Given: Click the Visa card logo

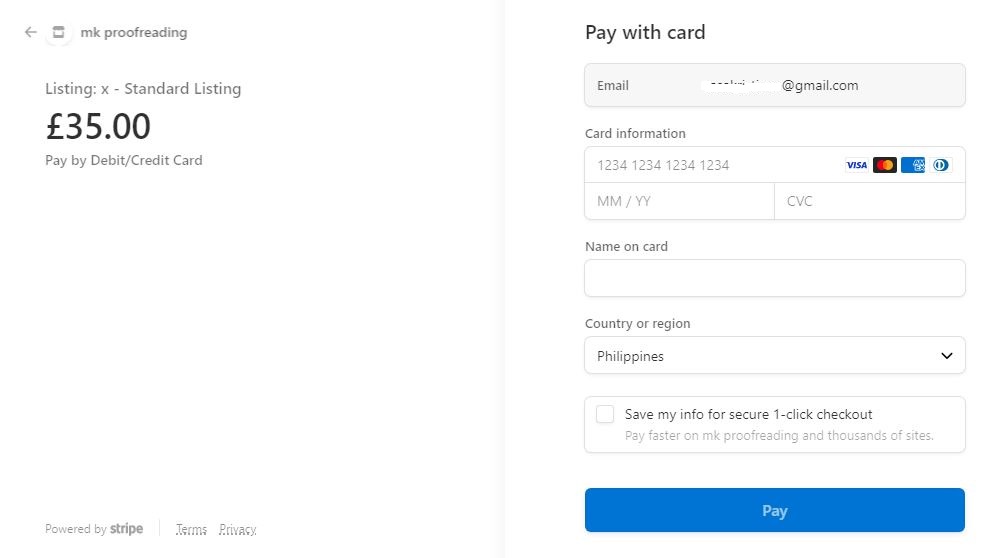Looking at the screenshot, I should pyautogui.click(x=856, y=165).
